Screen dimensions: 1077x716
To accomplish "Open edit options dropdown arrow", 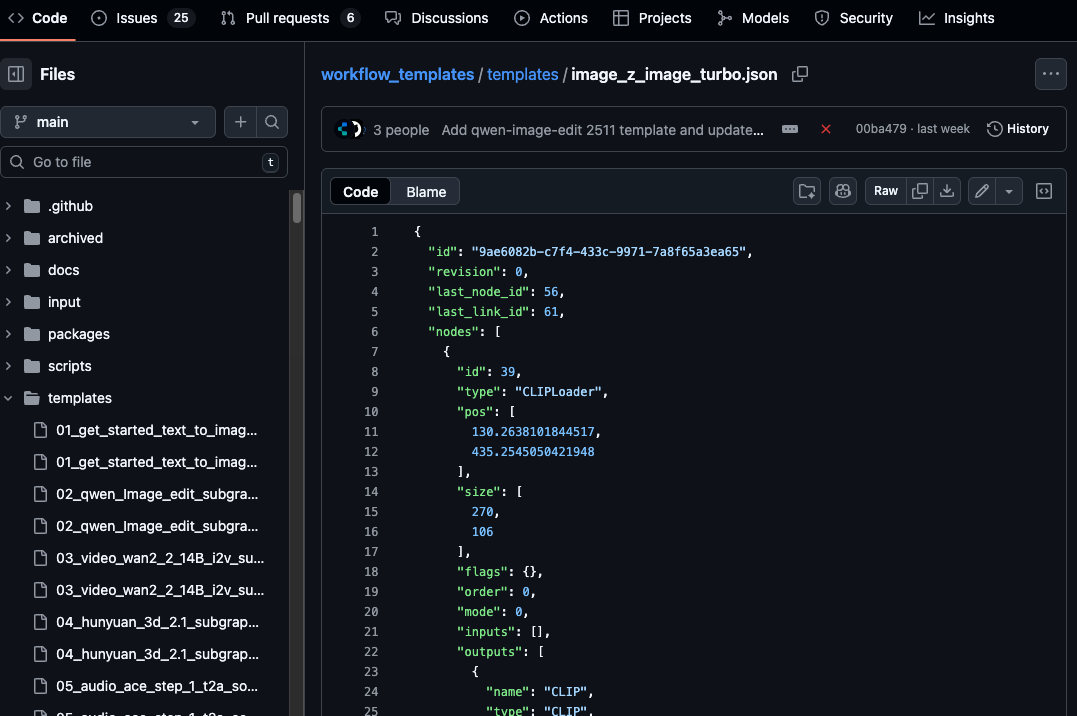I will (1009, 191).
